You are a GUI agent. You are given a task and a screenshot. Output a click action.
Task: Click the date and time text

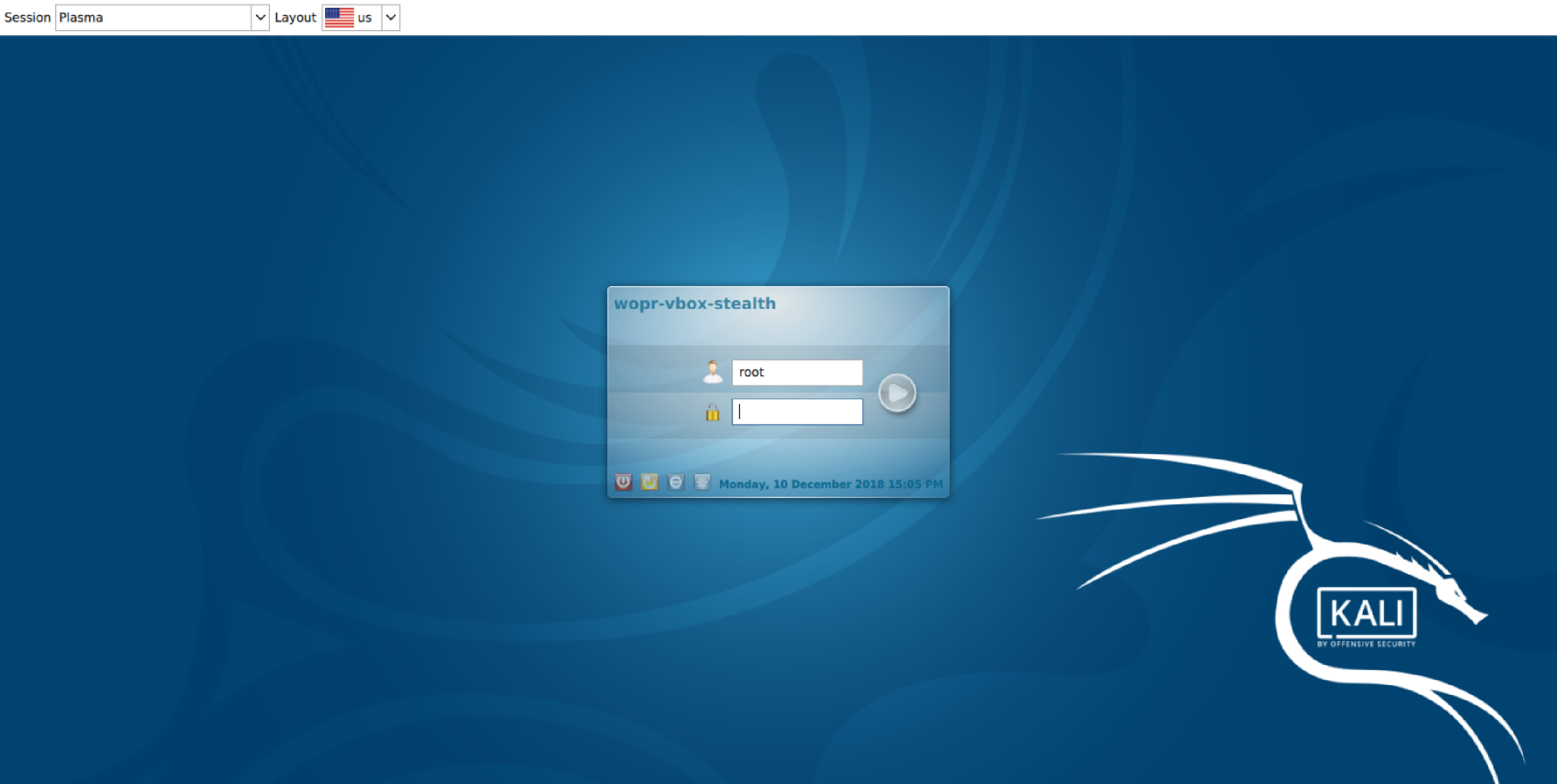click(x=830, y=484)
